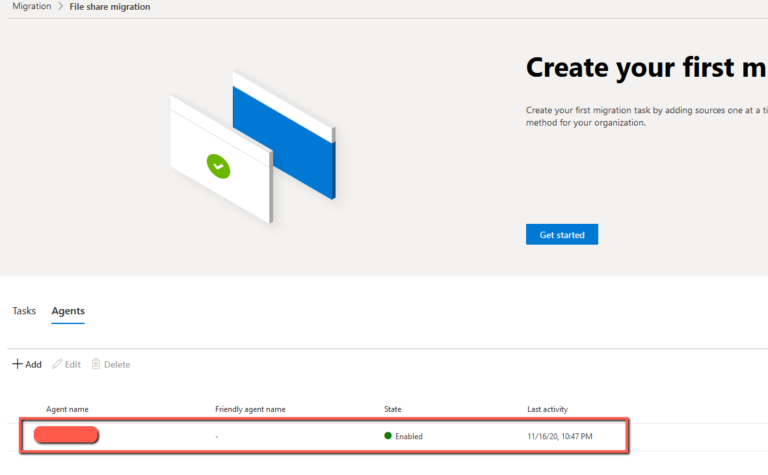Click the plus icon to add an agent
The image size is (768, 475).
point(17,364)
